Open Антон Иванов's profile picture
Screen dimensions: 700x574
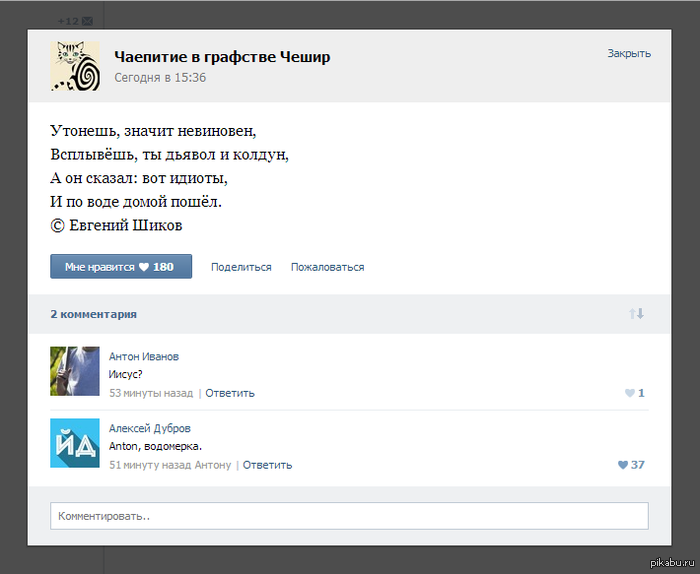click(x=75, y=371)
